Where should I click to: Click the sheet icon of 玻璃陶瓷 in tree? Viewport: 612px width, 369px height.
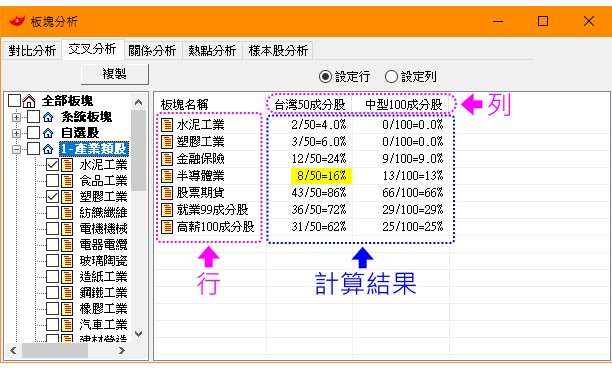pos(67,261)
